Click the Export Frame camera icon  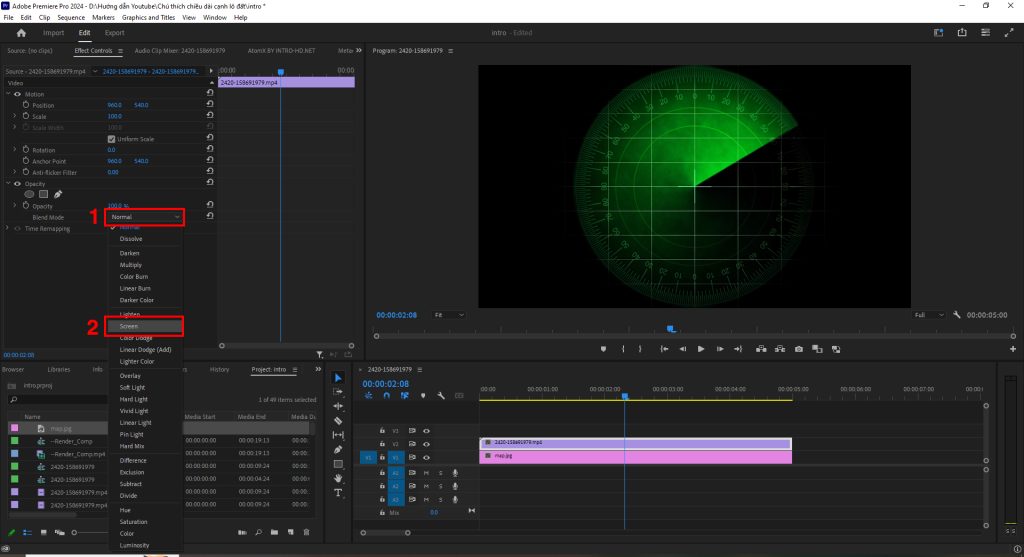[798, 349]
